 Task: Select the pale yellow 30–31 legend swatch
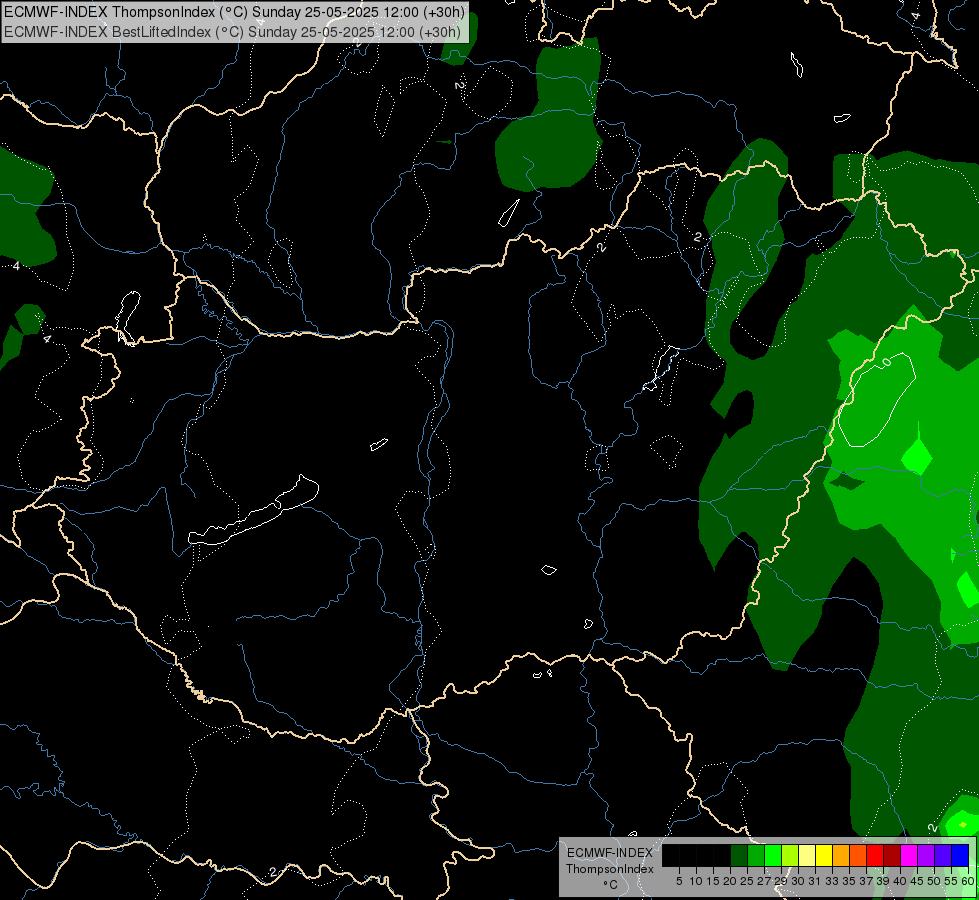coord(807,856)
